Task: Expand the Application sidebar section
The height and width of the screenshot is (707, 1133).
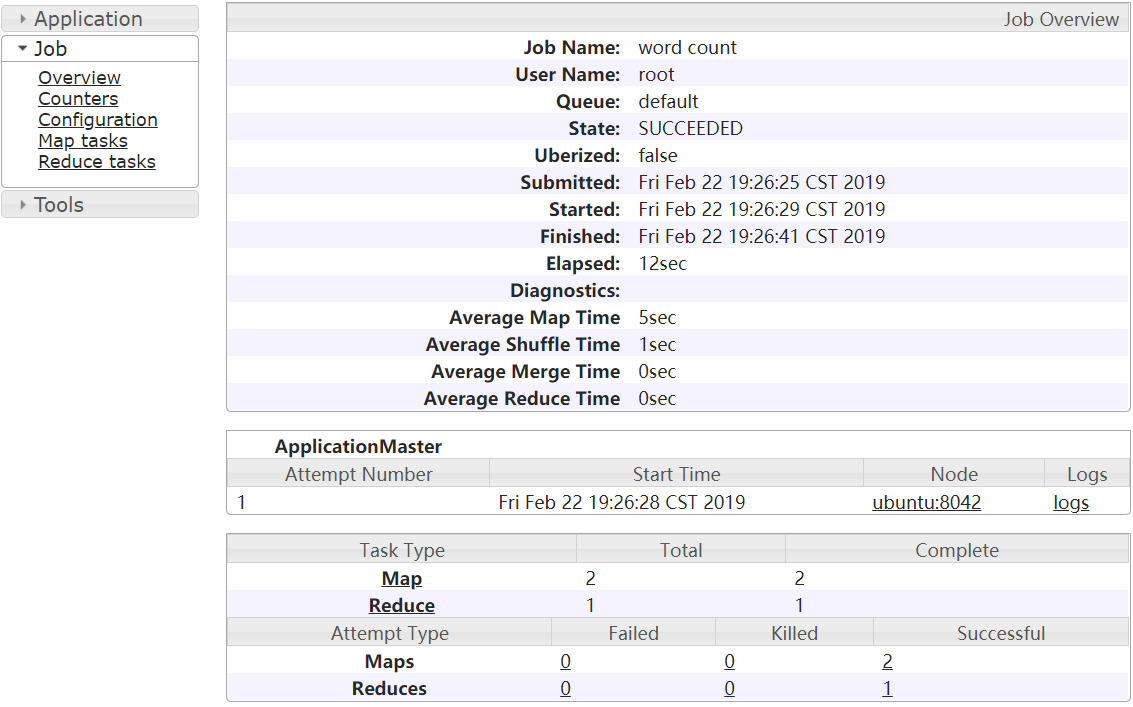Action: coord(88,19)
